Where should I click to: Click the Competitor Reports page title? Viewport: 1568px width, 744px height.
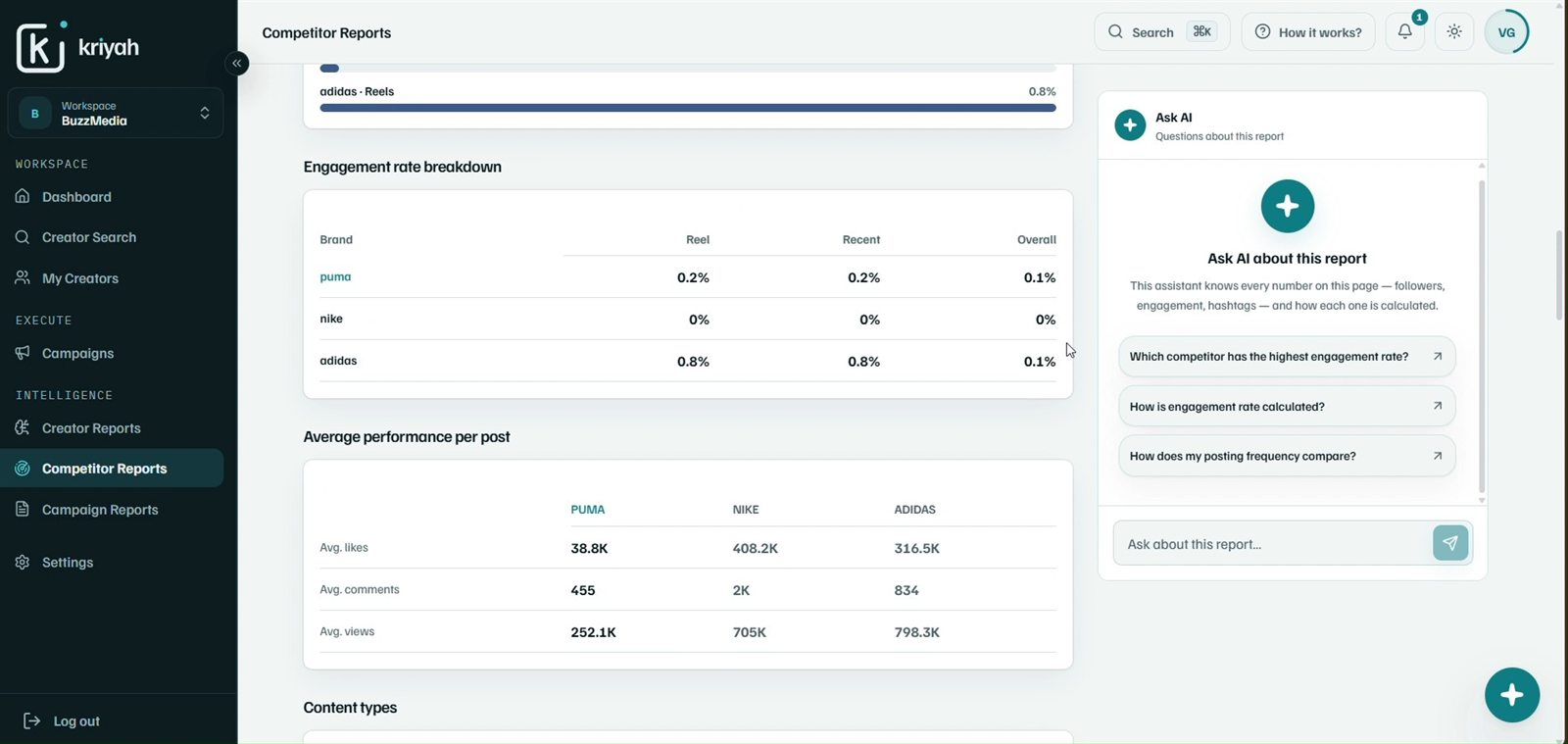[x=326, y=32]
